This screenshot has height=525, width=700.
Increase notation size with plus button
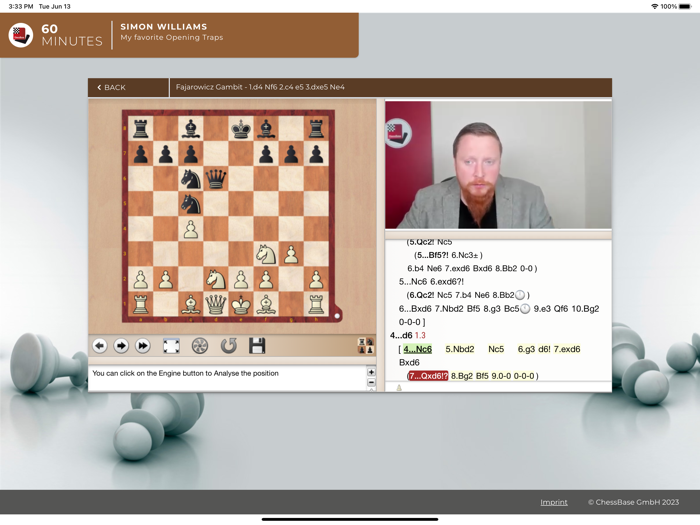(371, 372)
